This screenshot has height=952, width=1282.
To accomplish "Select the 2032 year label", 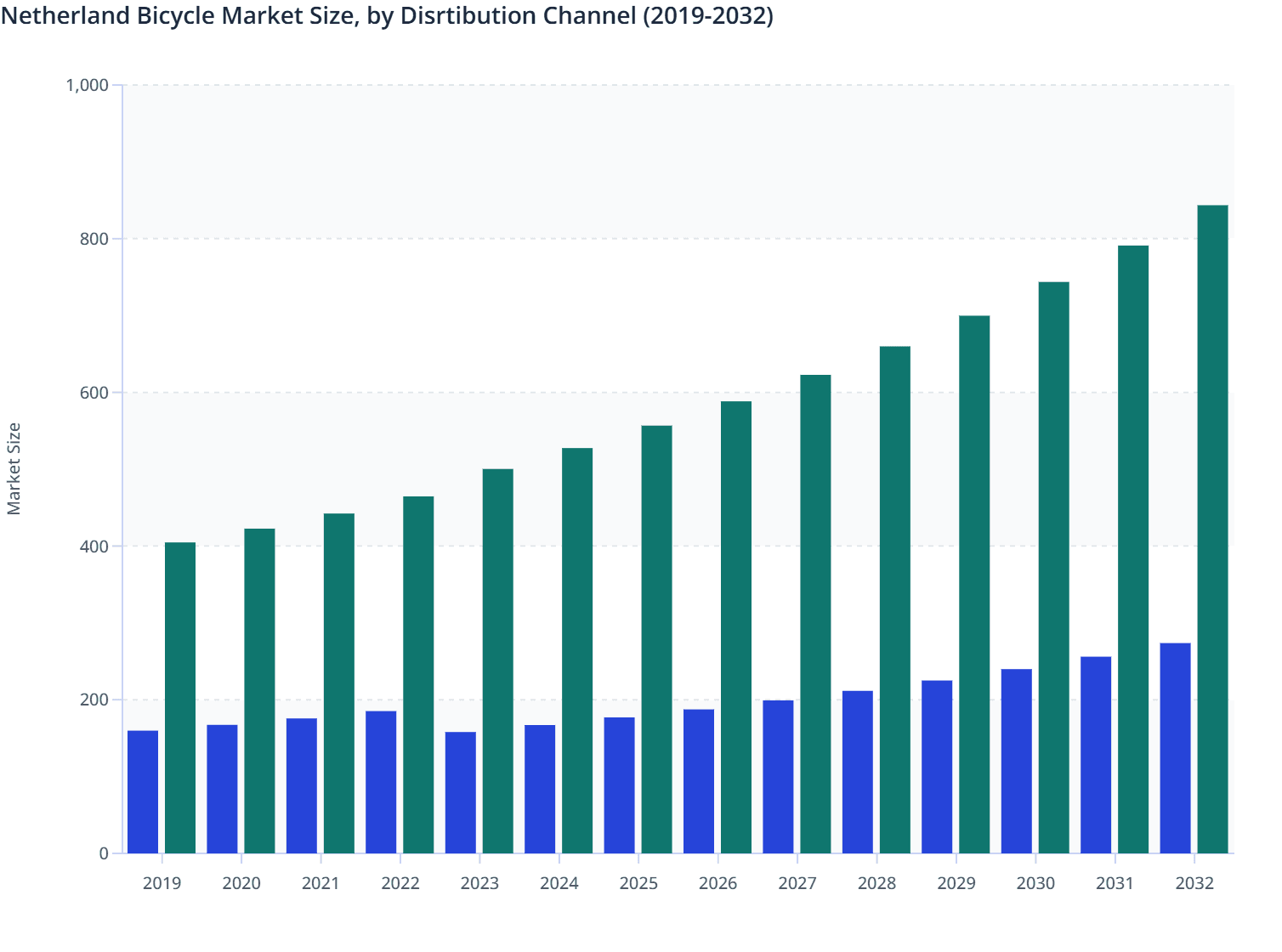I will (x=1194, y=884).
